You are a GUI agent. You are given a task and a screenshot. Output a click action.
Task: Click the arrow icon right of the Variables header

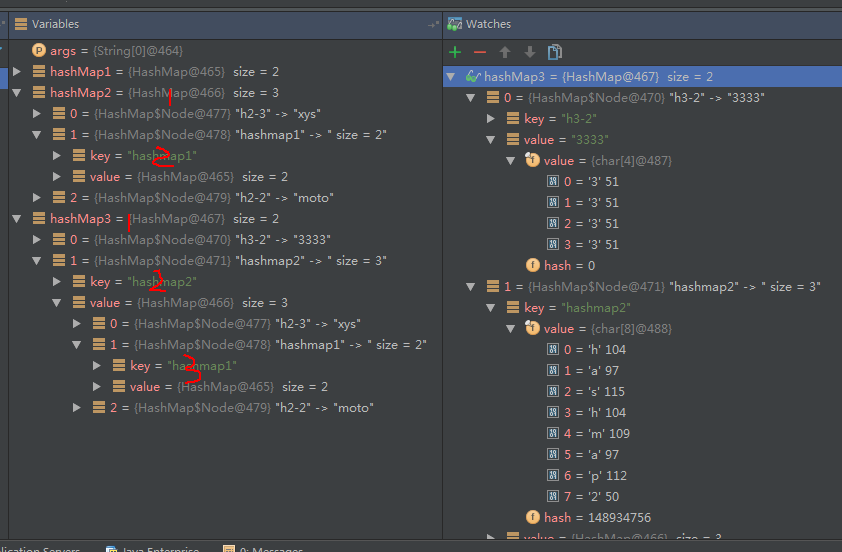tap(432, 24)
